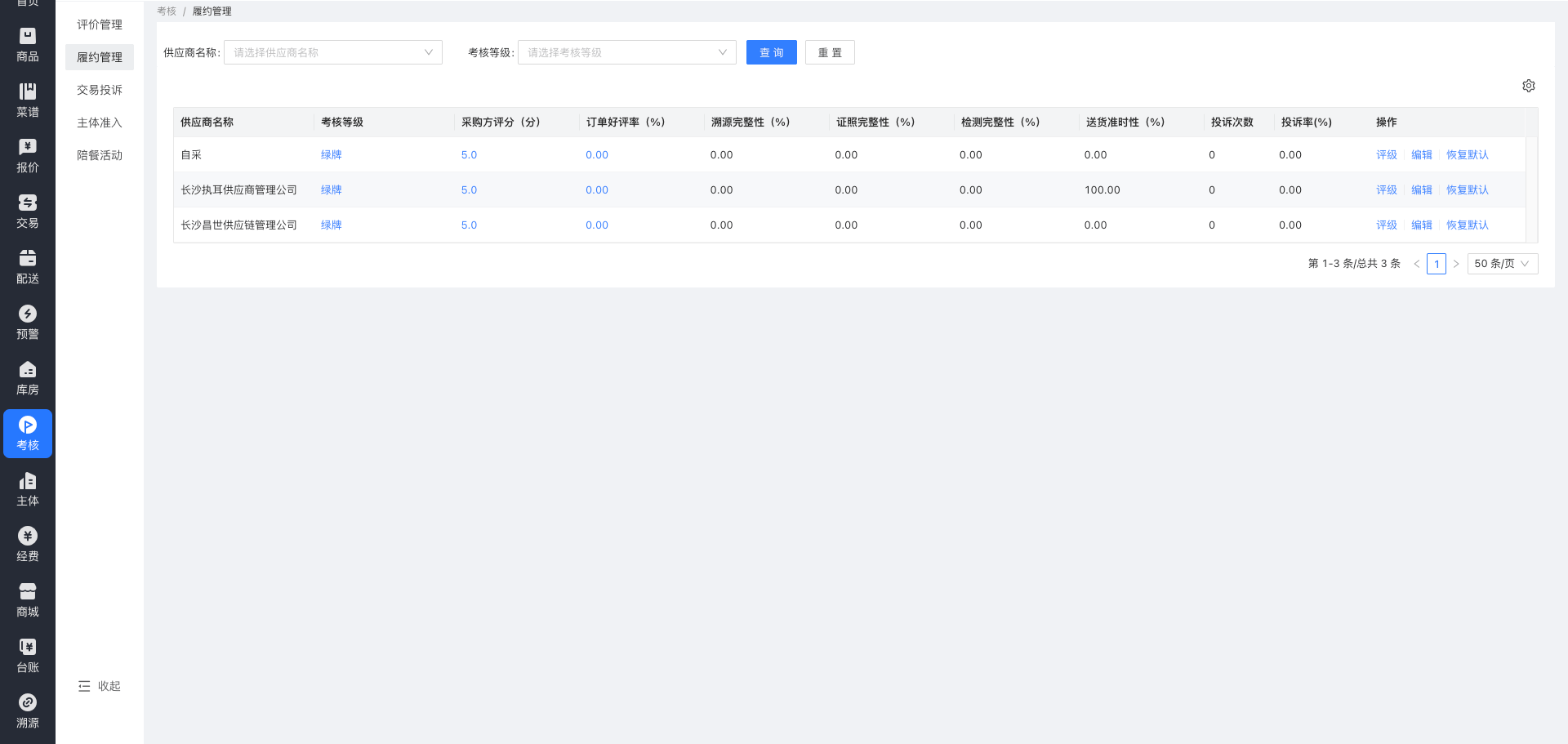Expand the 考核等级 dropdown

[626, 52]
